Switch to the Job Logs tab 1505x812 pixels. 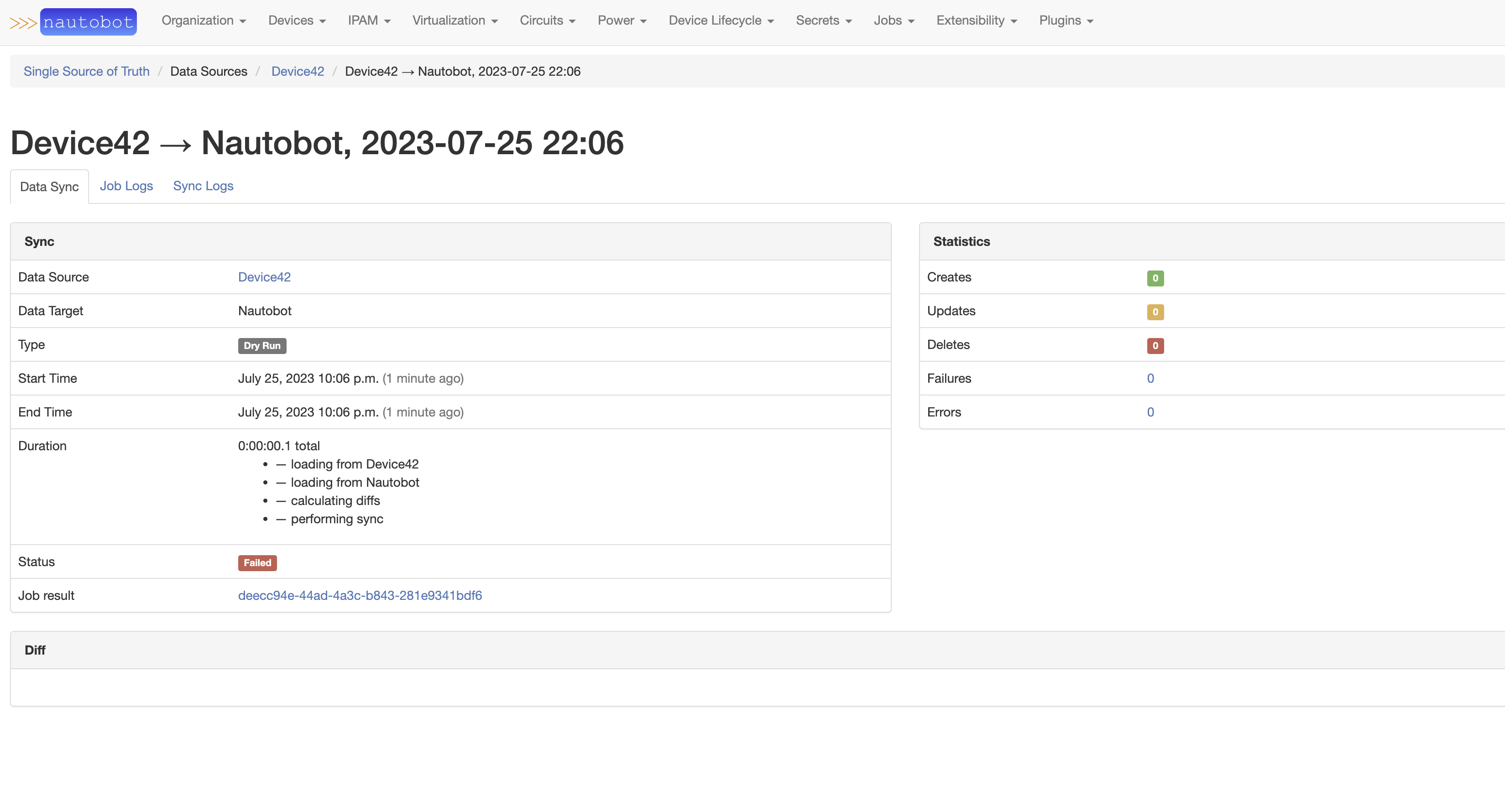pyautogui.click(x=126, y=186)
